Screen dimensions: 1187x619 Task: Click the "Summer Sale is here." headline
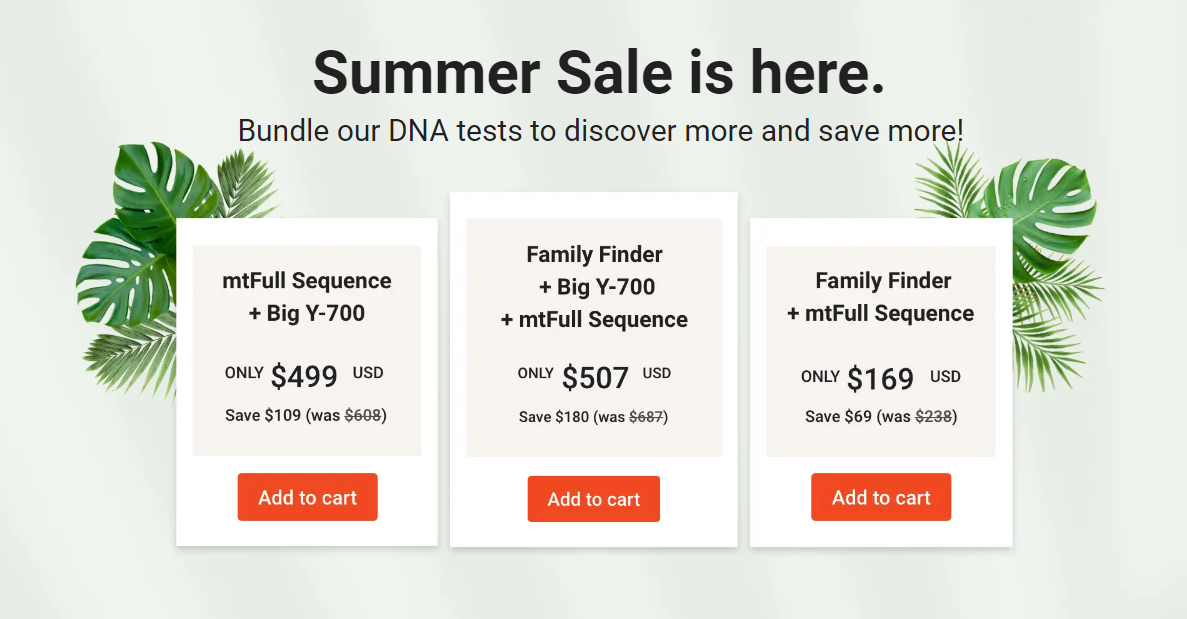(x=598, y=72)
